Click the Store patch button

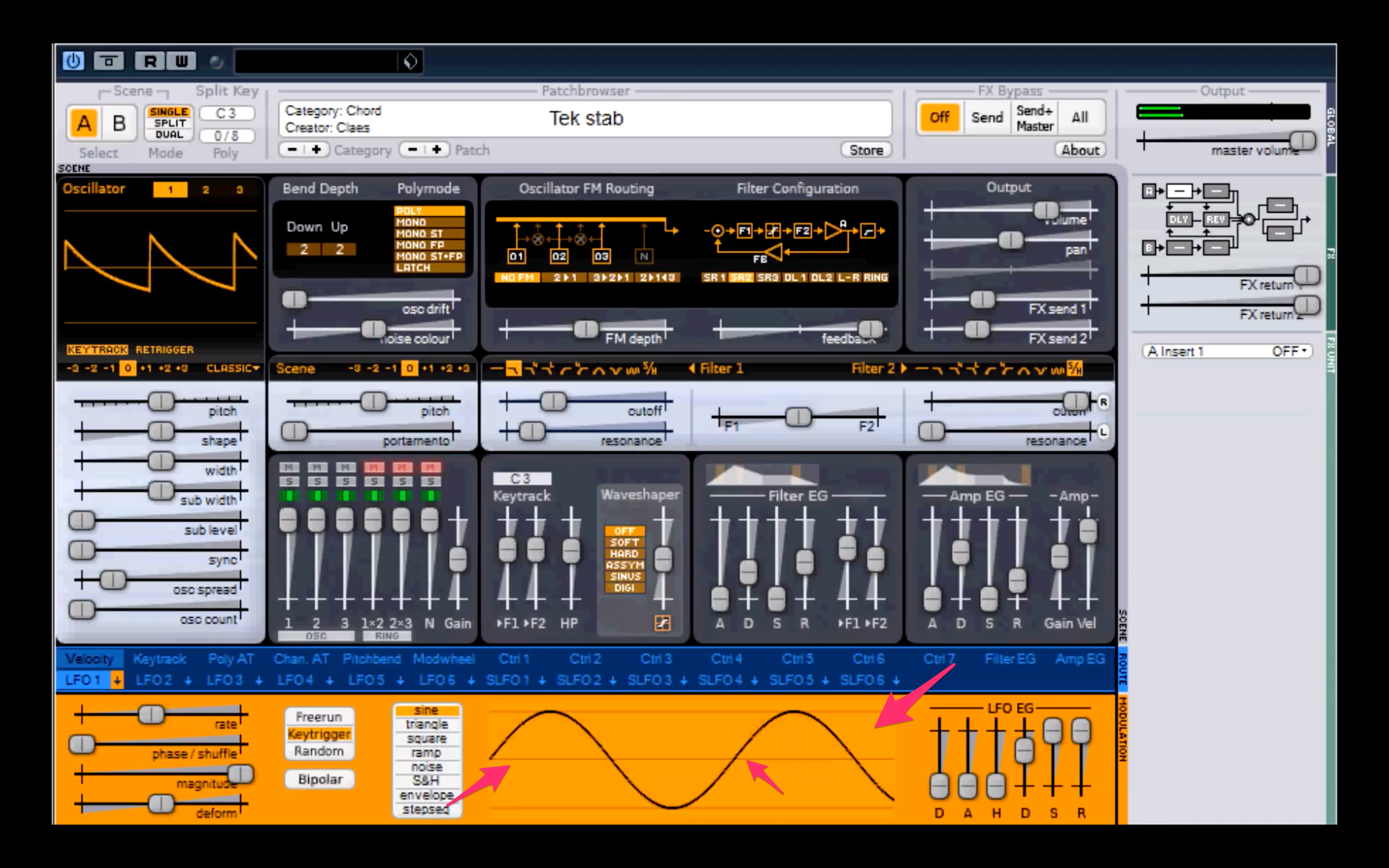click(x=866, y=150)
